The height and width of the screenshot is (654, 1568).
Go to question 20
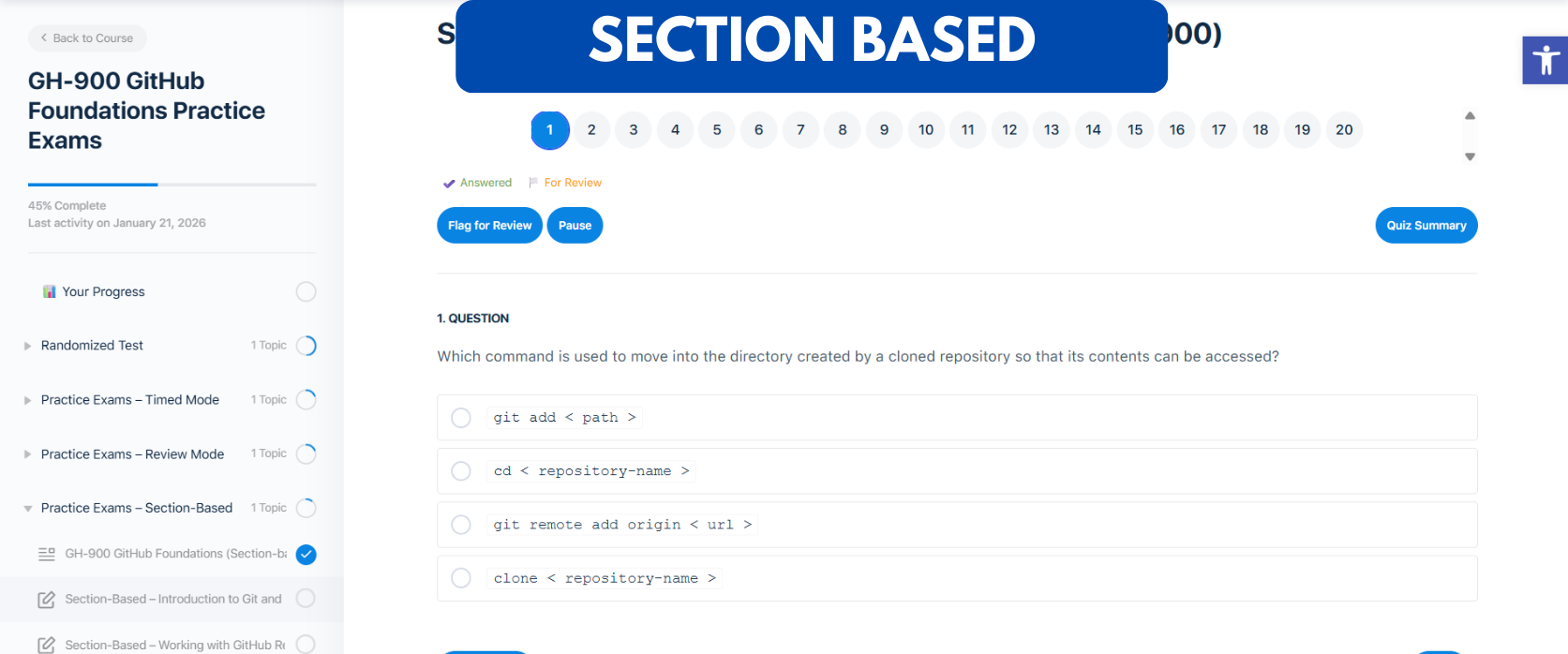[x=1344, y=130]
